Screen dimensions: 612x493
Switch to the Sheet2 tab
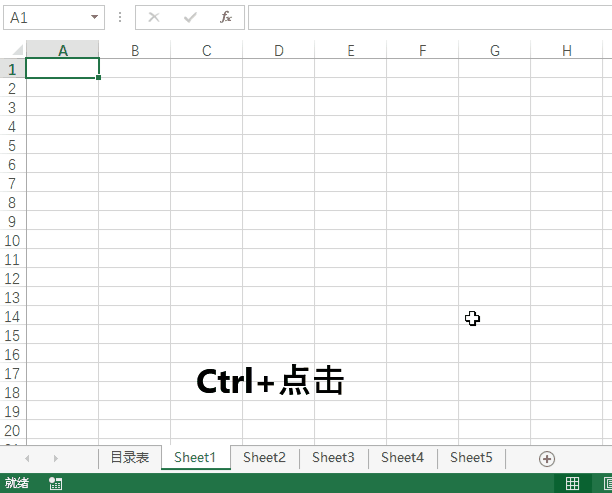tap(264, 458)
